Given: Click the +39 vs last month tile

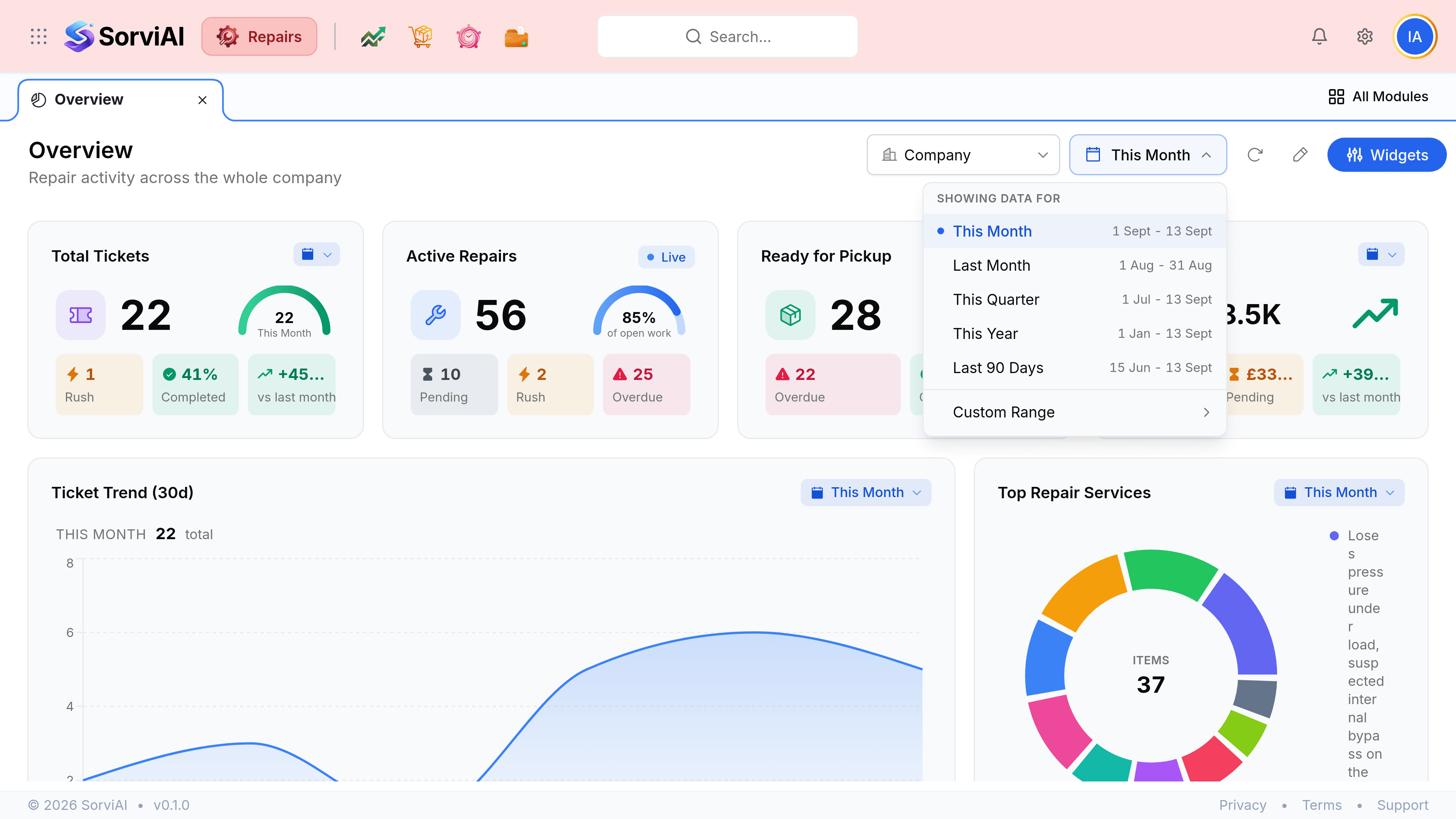Looking at the screenshot, I should tap(1357, 384).
